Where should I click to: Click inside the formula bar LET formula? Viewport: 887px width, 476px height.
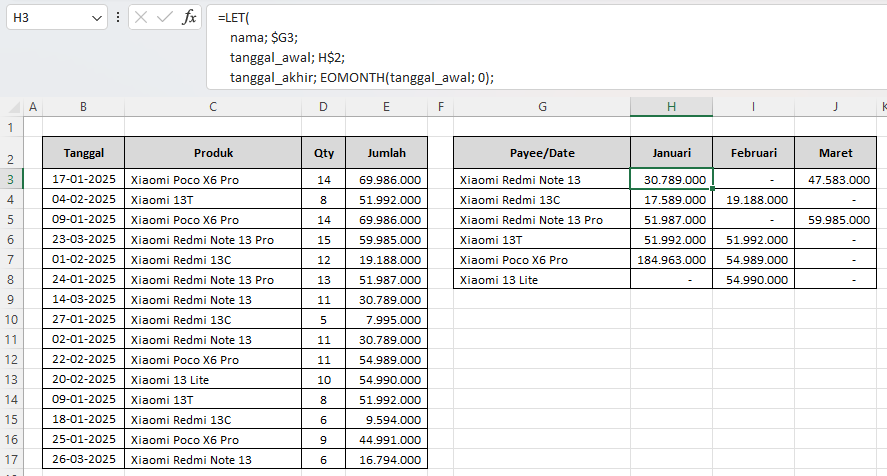click(x=546, y=48)
